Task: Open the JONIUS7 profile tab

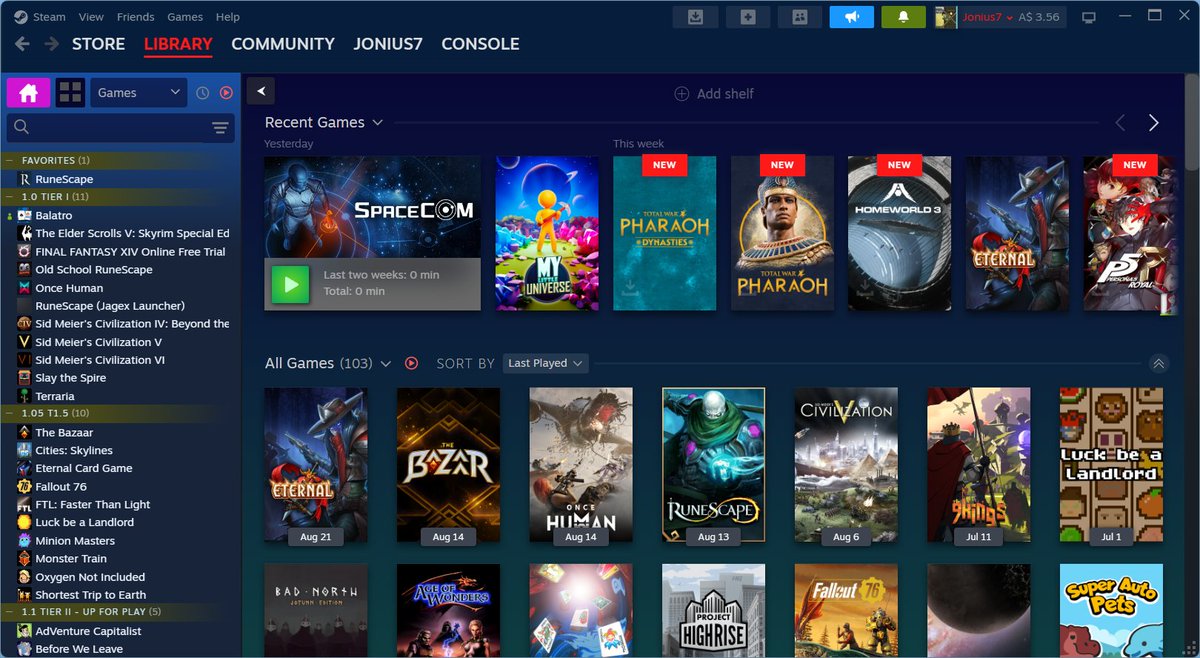Action: tap(388, 44)
